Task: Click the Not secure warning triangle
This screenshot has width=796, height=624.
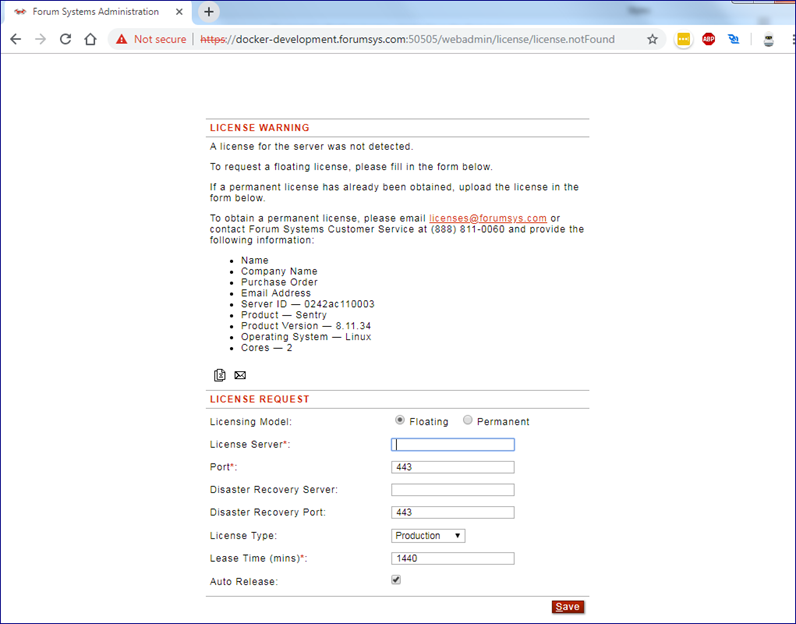Action: [x=121, y=39]
